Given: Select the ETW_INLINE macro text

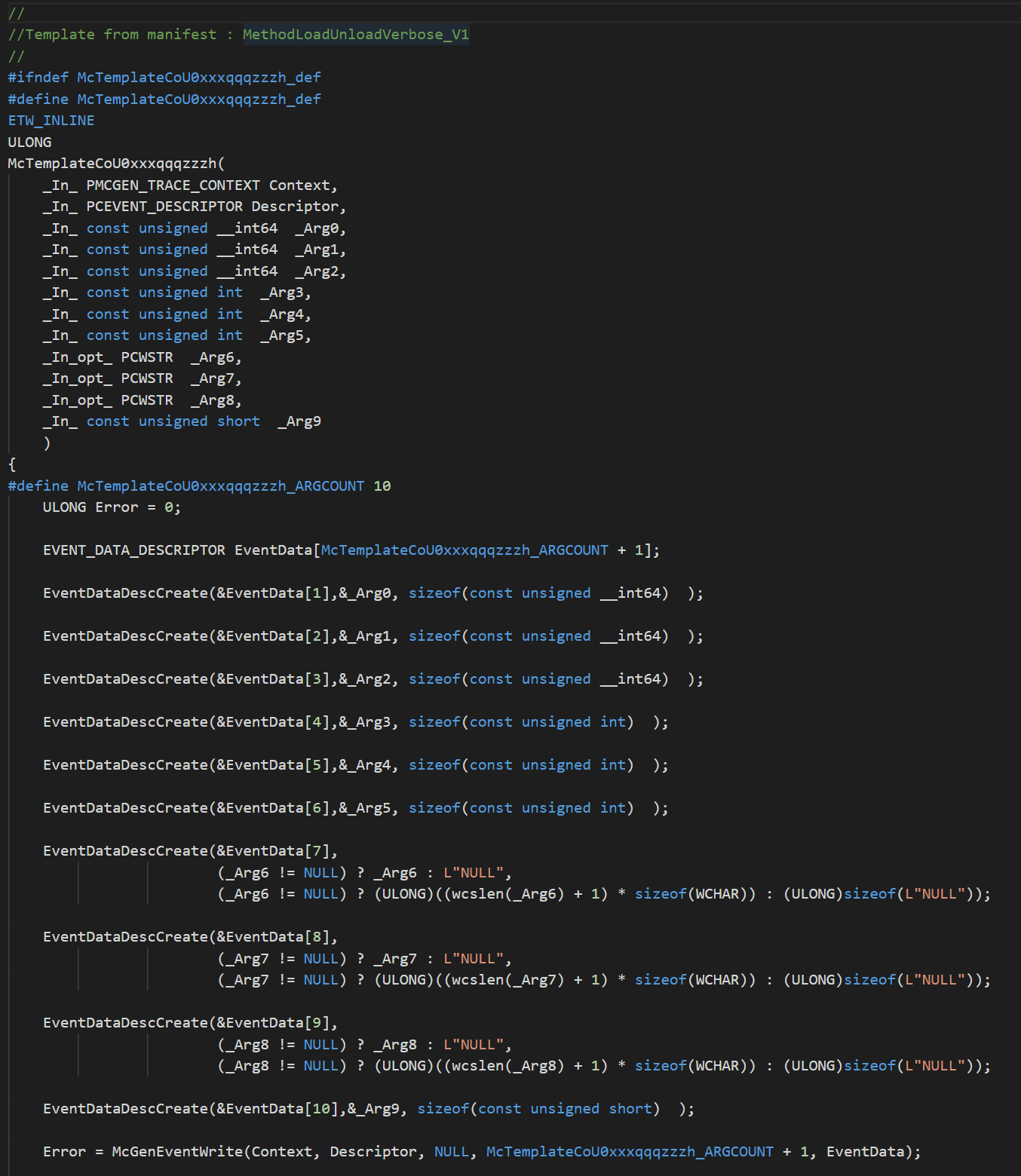Looking at the screenshot, I should click(51, 121).
